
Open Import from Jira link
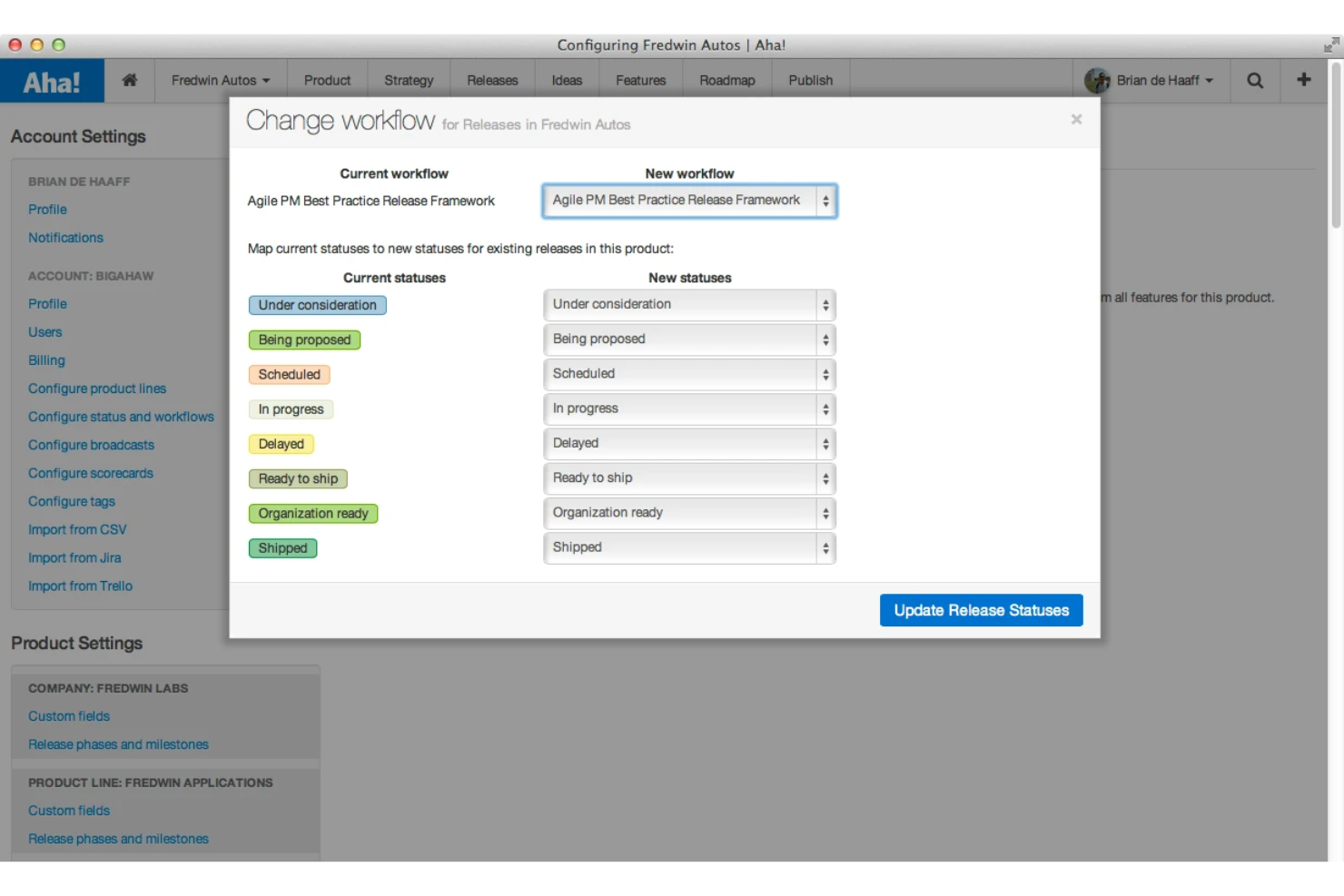click(x=74, y=557)
